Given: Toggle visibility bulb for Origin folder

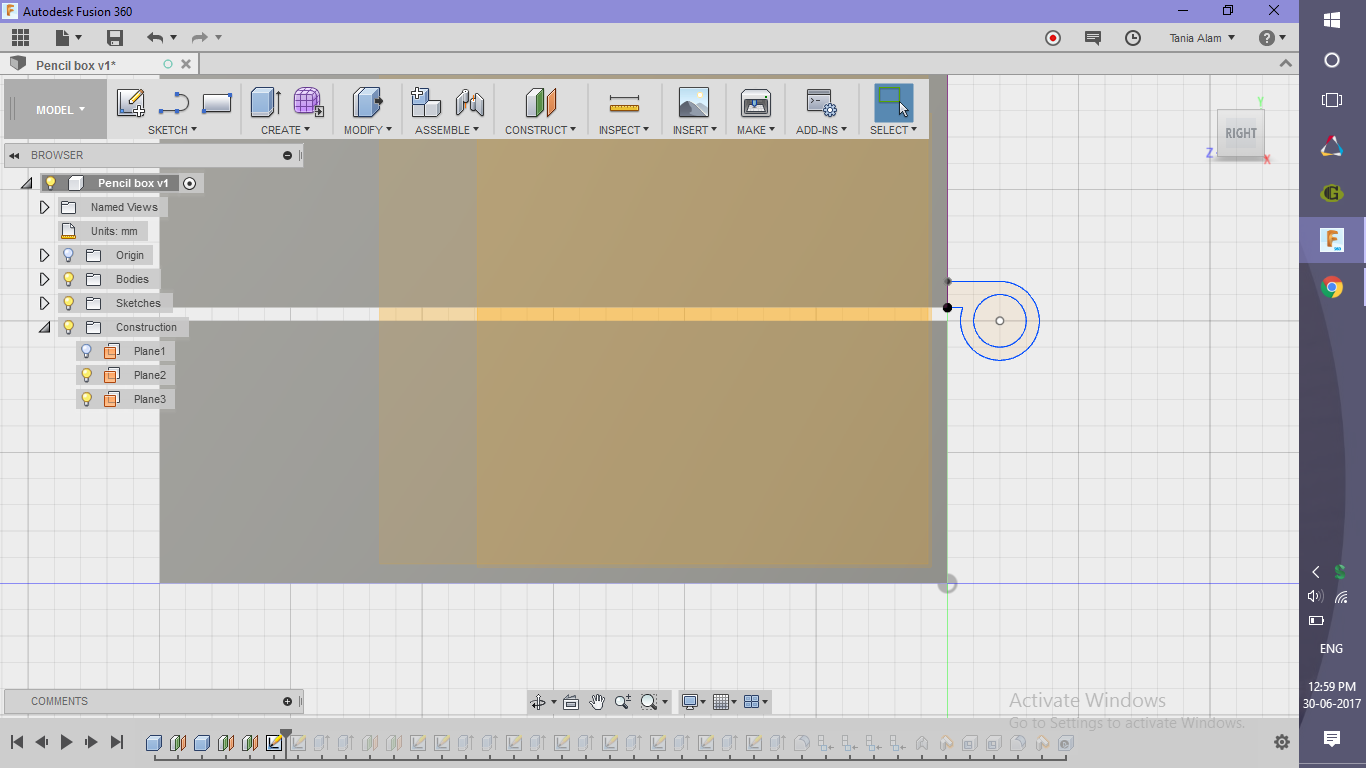Looking at the screenshot, I should pyautogui.click(x=69, y=255).
